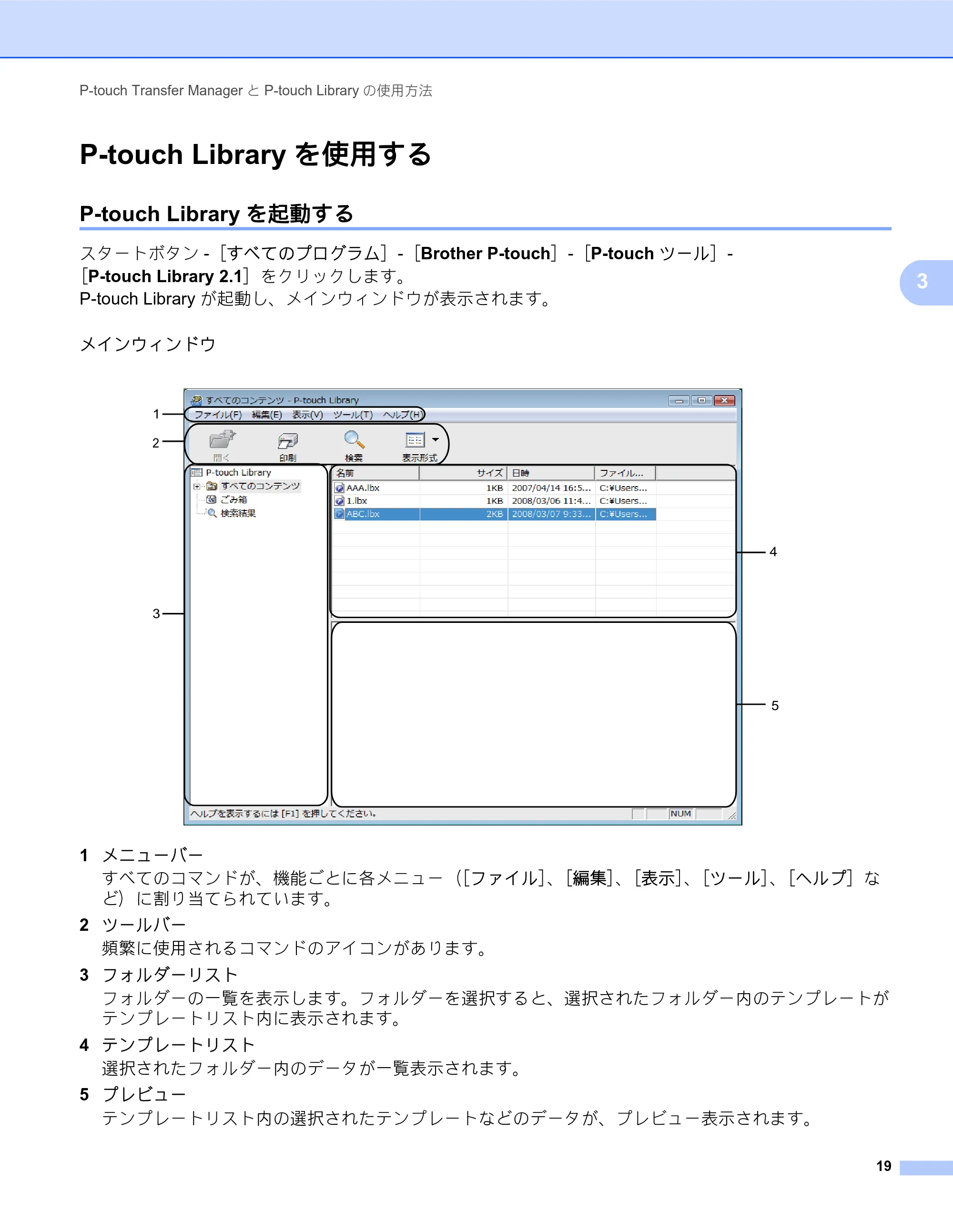Image resolution: width=953 pixels, height=1232 pixels.
Task: Open the 表示(V) menu
Action: pyautogui.click(x=307, y=415)
